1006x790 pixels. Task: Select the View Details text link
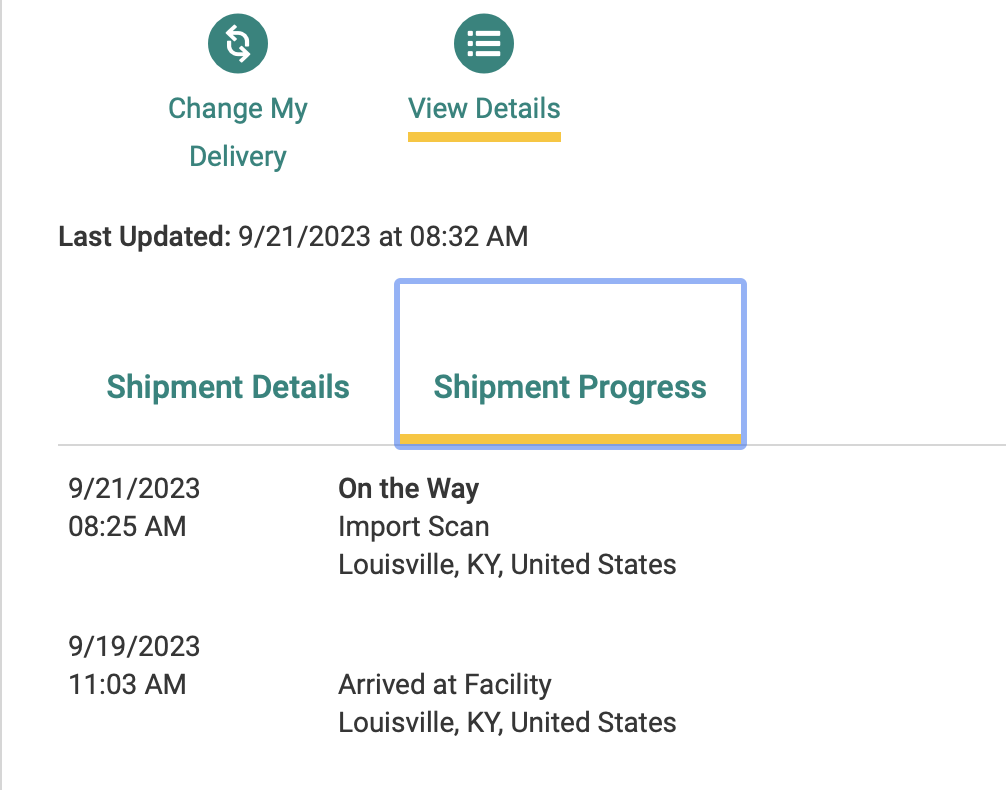pyautogui.click(x=484, y=108)
